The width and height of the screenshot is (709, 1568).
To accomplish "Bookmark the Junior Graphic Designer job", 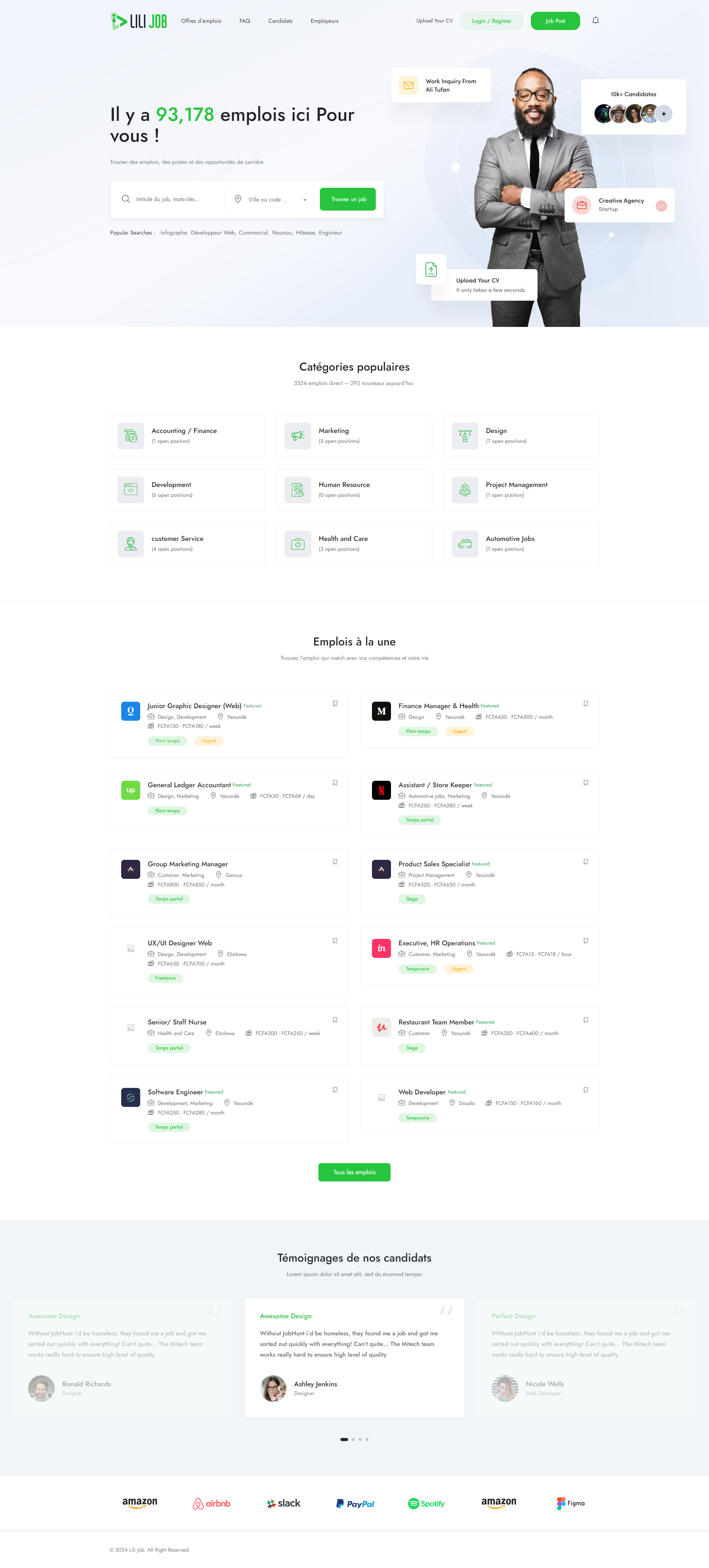I will point(335,704).
